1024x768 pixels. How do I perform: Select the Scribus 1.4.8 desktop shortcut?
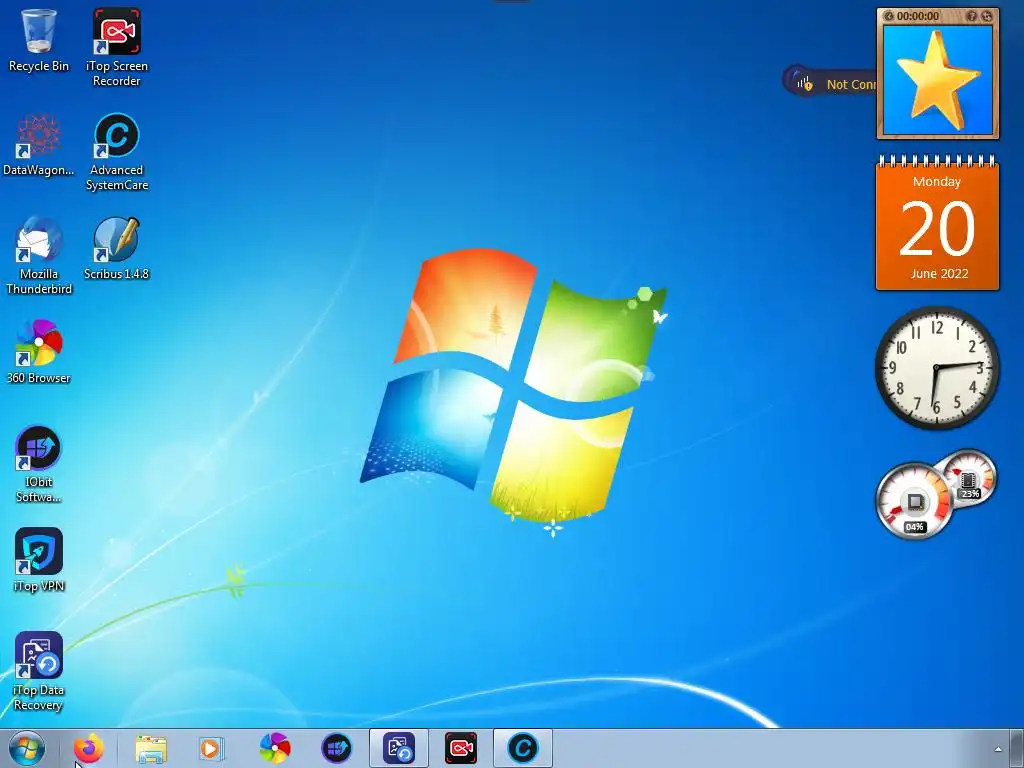tap(116, 248)
